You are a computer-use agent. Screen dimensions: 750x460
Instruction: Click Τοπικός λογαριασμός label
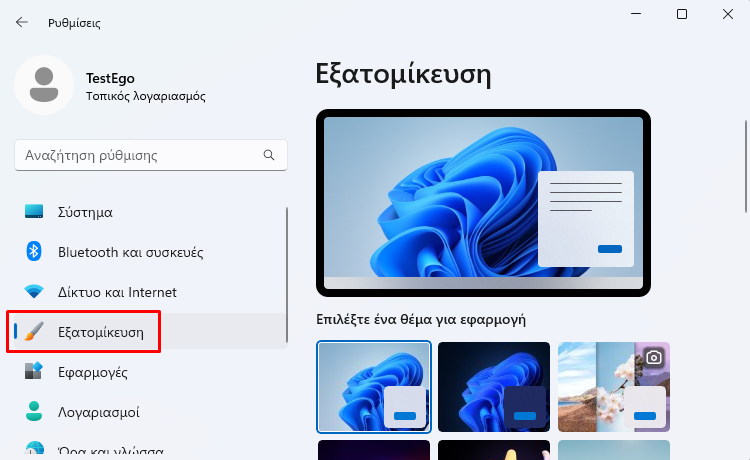145,96
